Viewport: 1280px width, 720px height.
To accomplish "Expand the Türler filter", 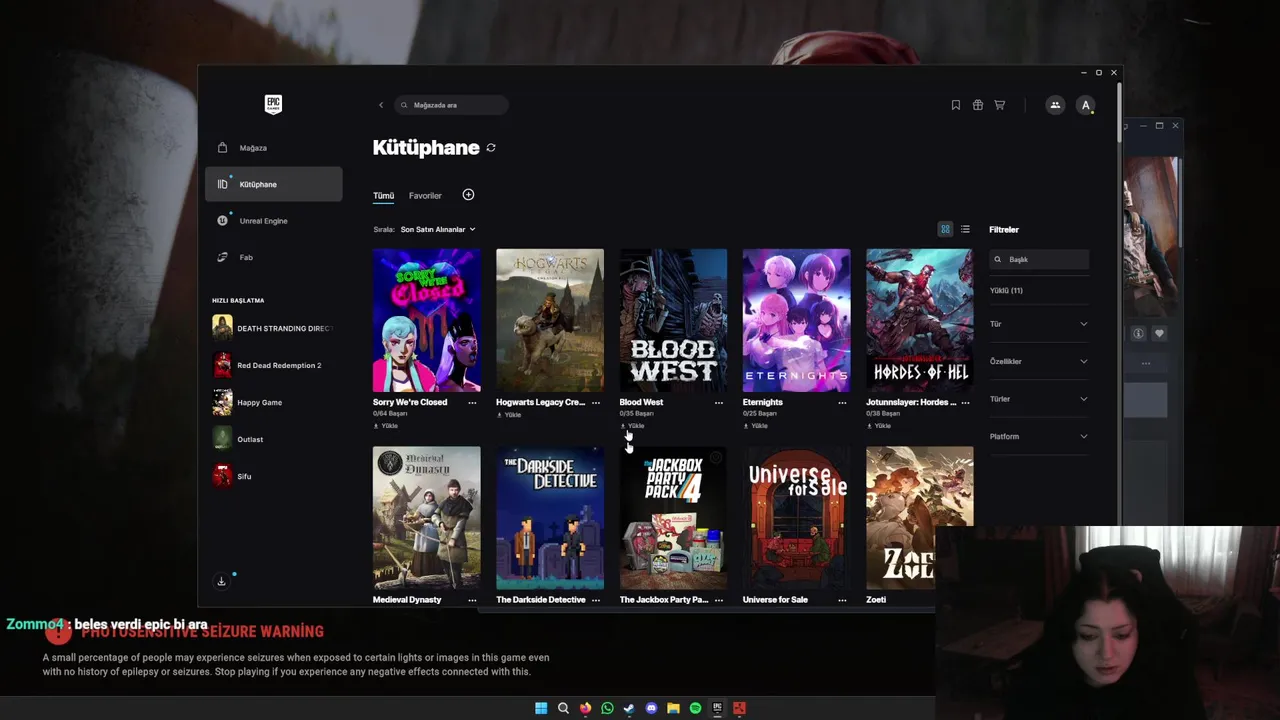I will [1039, 399].
